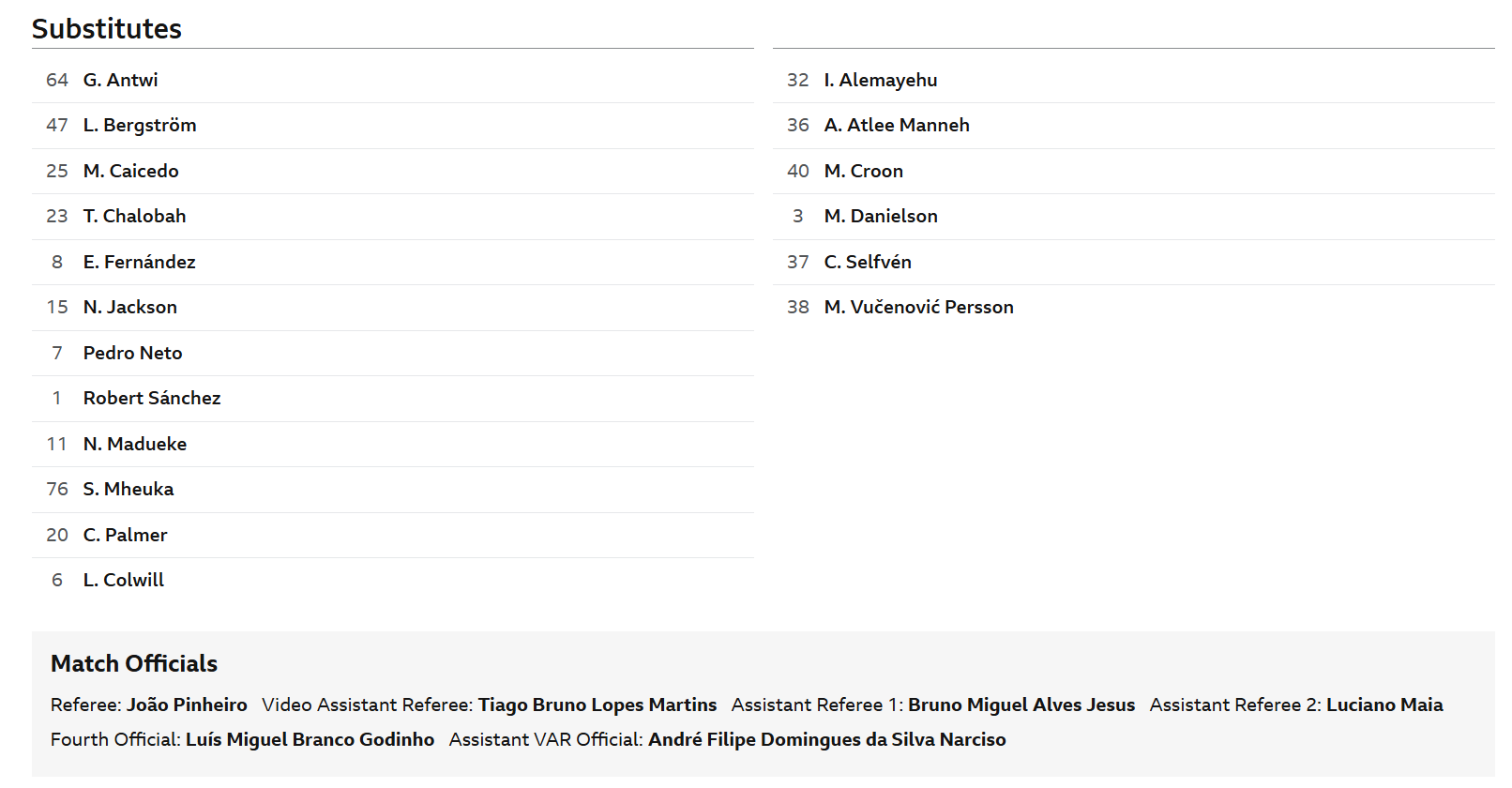
Task: Click T. Chalobah in substitutes
Action: point(134,216)
